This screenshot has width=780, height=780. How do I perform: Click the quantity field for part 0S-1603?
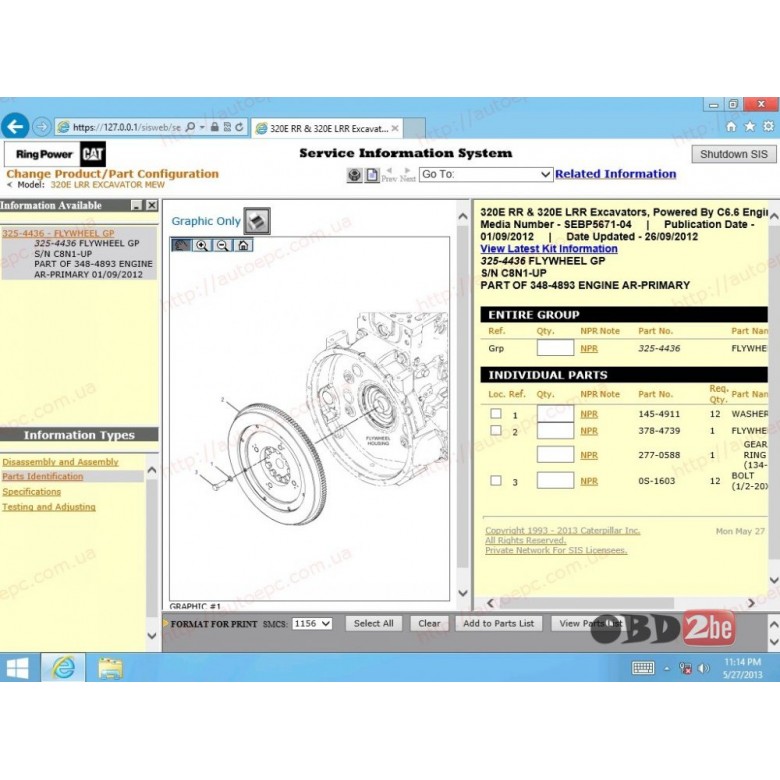coord(555,480)
